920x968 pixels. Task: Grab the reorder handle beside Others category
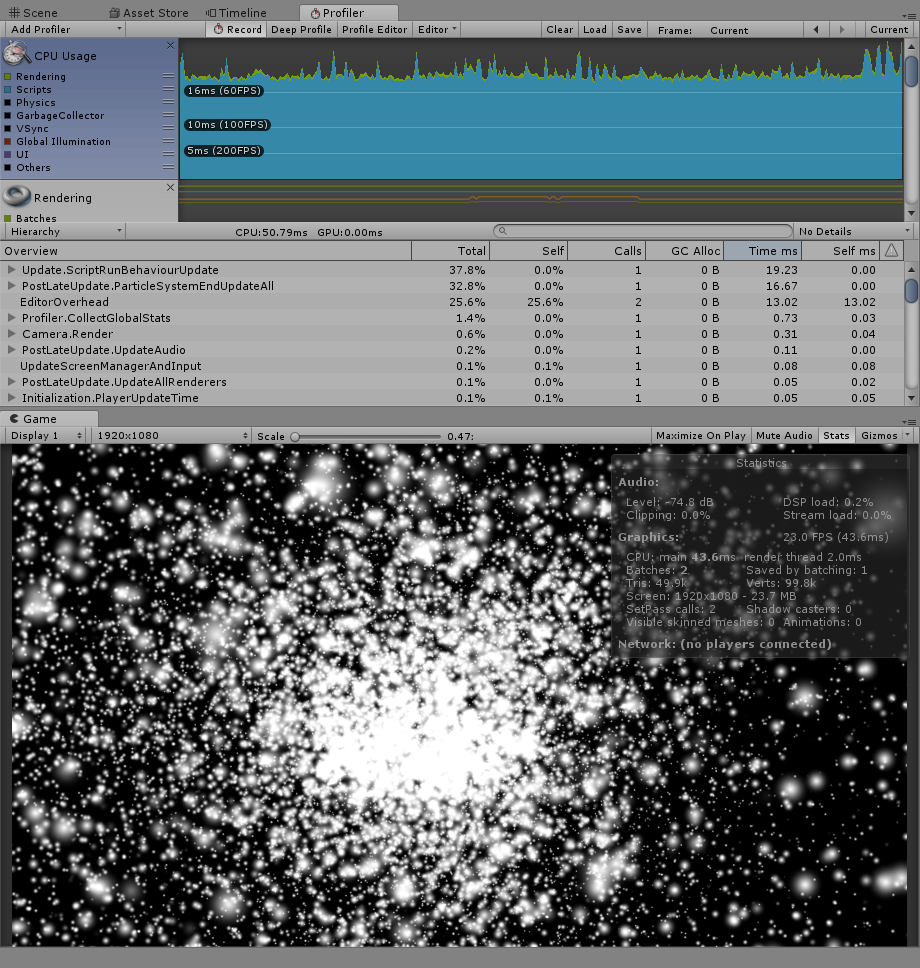point(168,167)
